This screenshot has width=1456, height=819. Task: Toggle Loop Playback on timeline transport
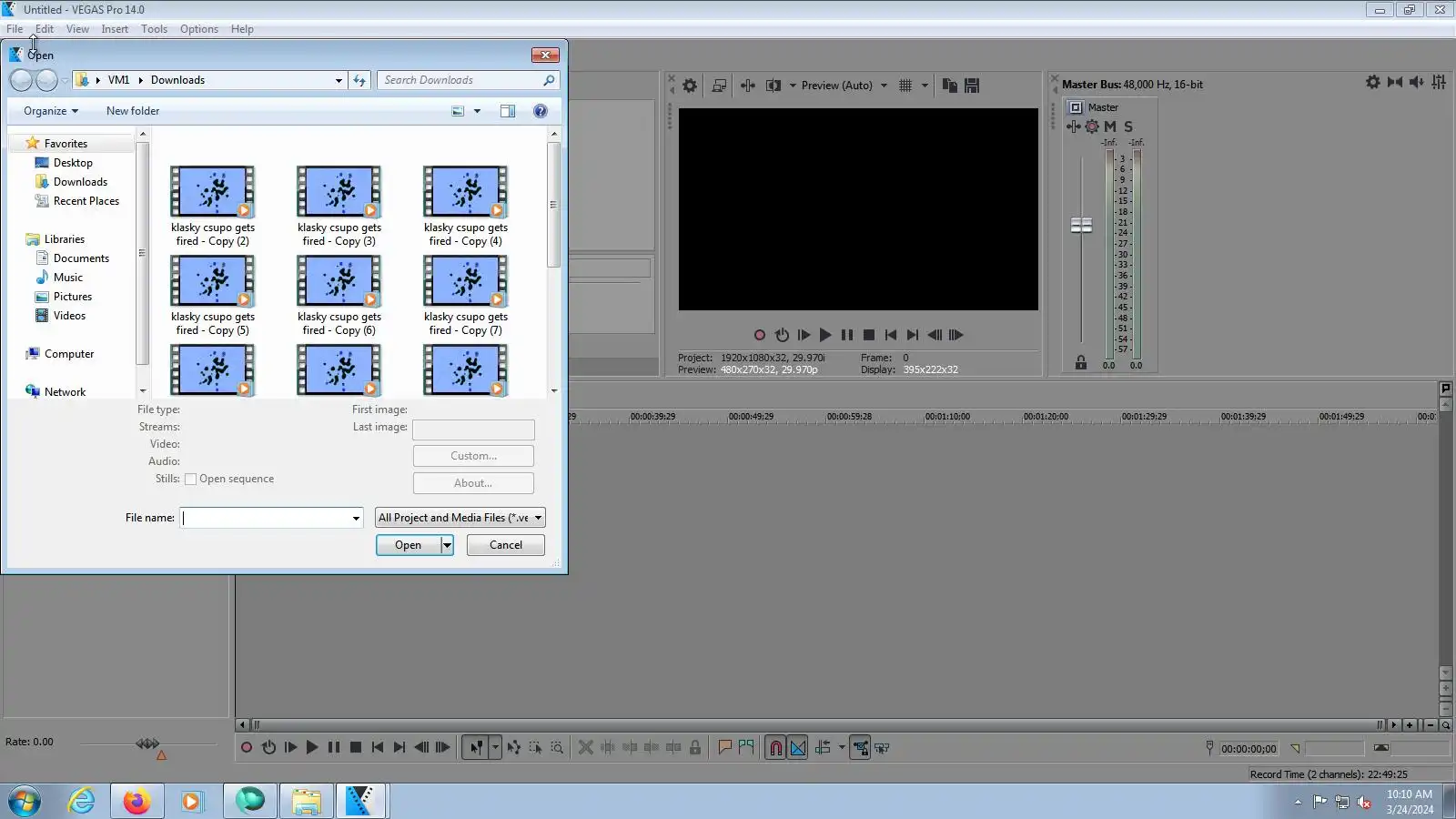(268, 748)
